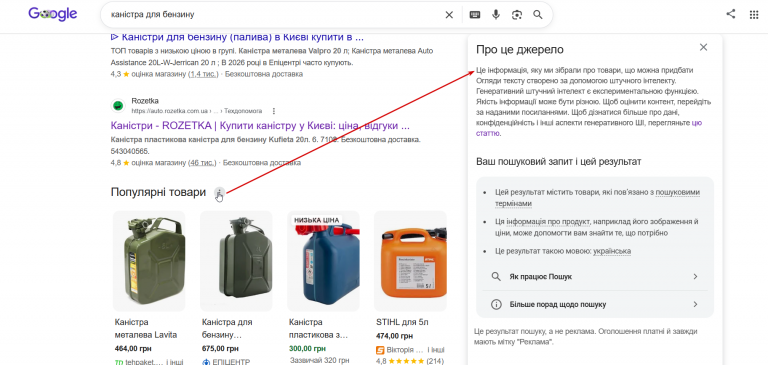Click the price '474,00 грн'
Screen dimensions: 768x365
coord(395,337)
